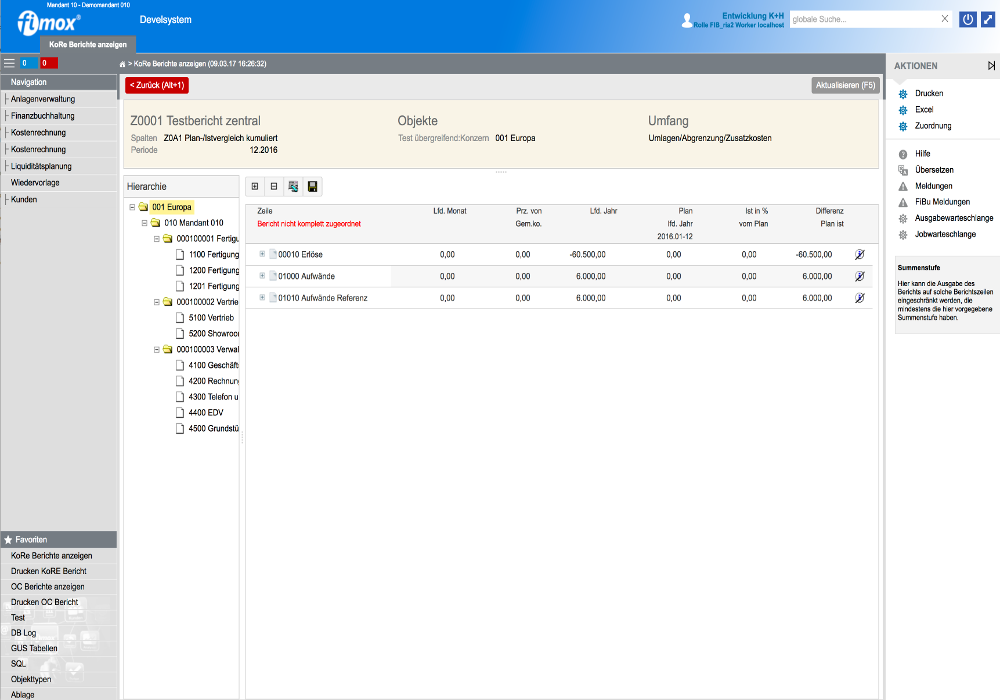This screenshot has height=700, width=1000.
Task: Click the Aktualisieren (F5) button
Action: click(846, 85)
